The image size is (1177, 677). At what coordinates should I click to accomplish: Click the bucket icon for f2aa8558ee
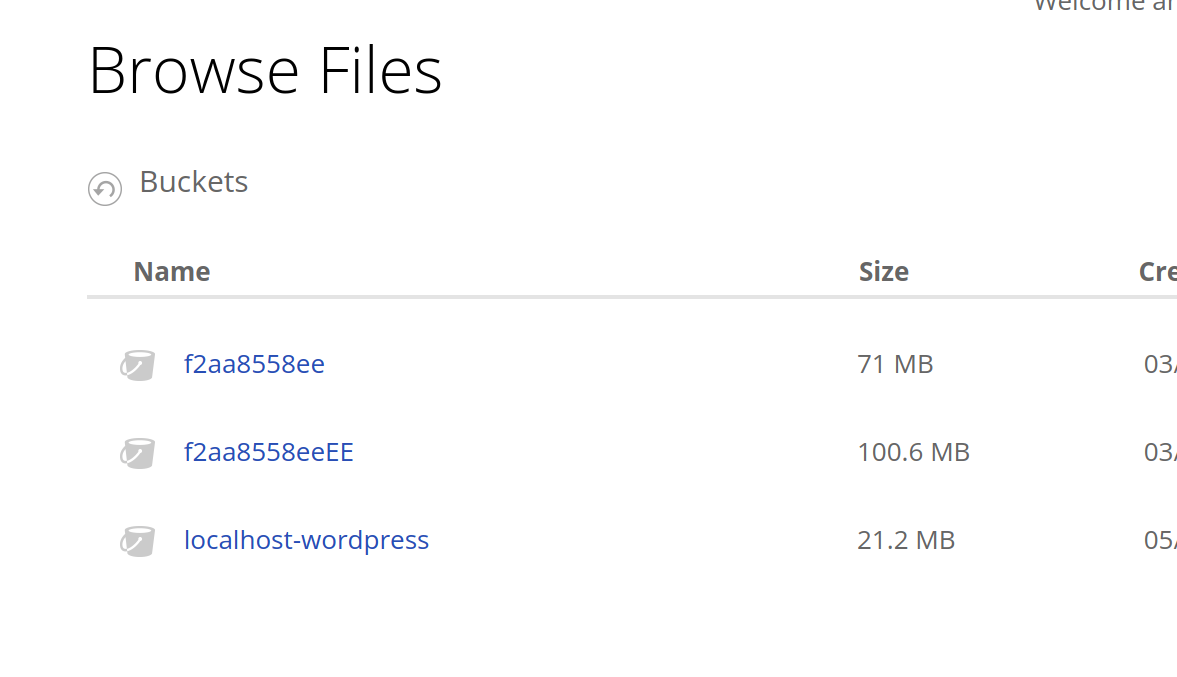click(138, 365)
